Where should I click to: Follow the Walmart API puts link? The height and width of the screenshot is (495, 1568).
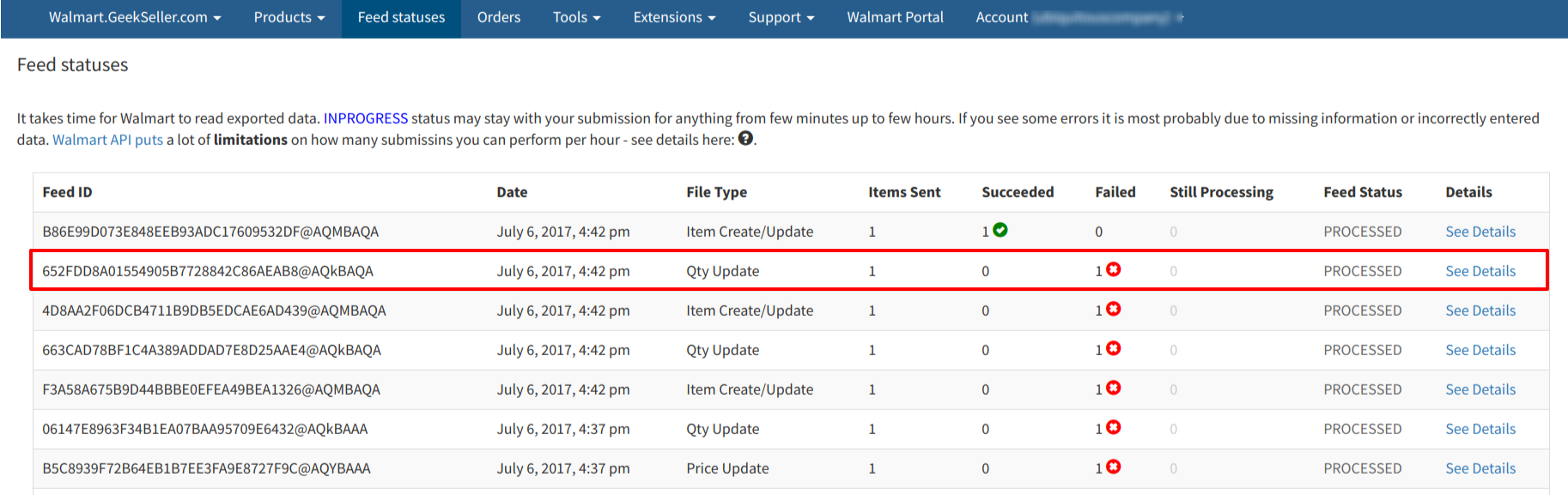click(107, 140)
